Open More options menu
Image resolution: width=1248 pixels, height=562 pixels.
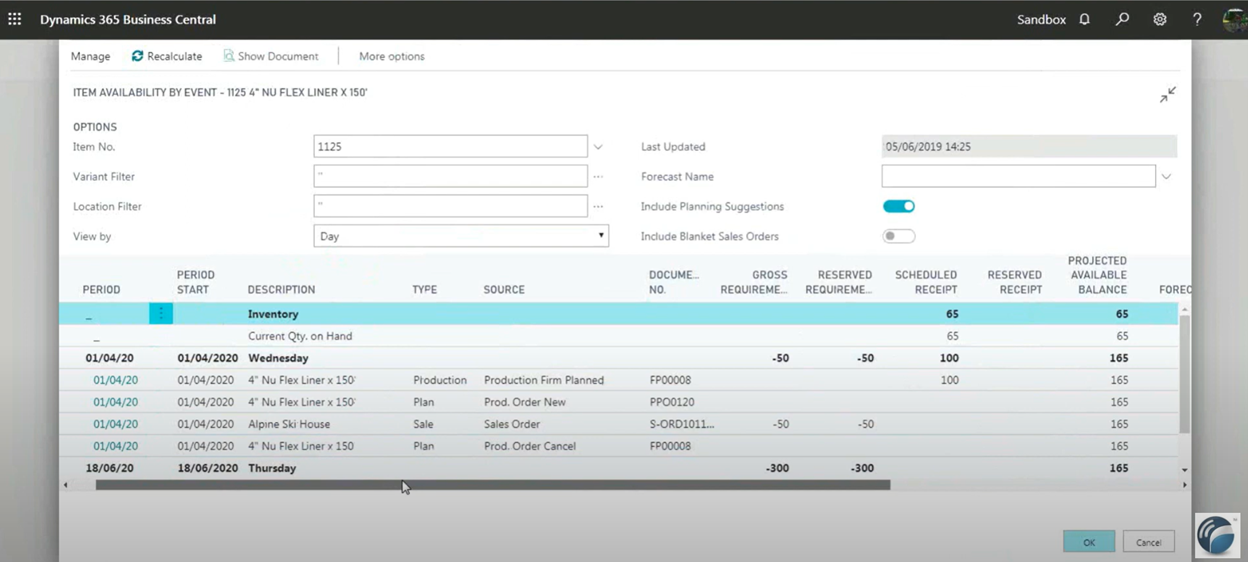[x=392, y=56]
